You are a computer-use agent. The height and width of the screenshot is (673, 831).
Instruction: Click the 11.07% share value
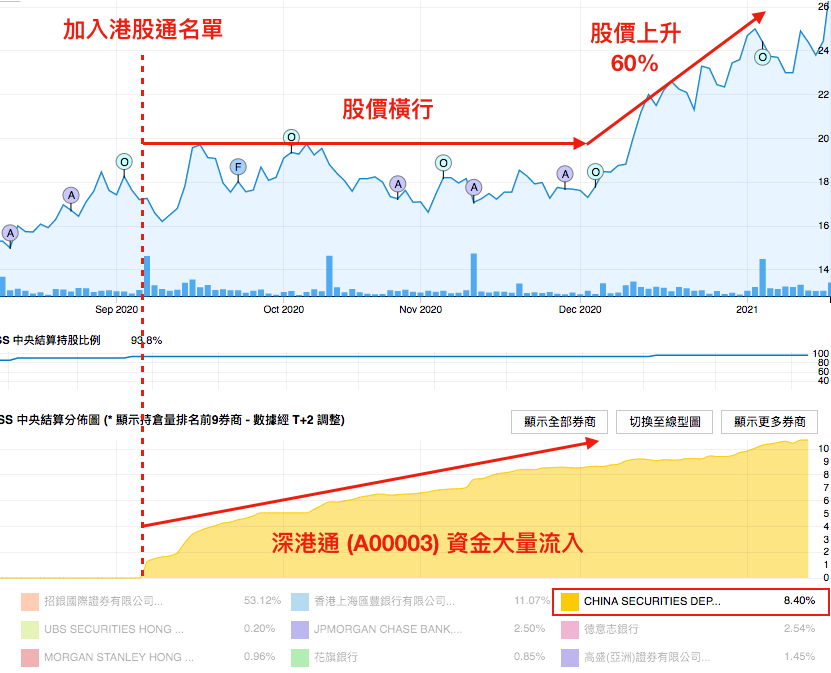click(x=532, y=601)
